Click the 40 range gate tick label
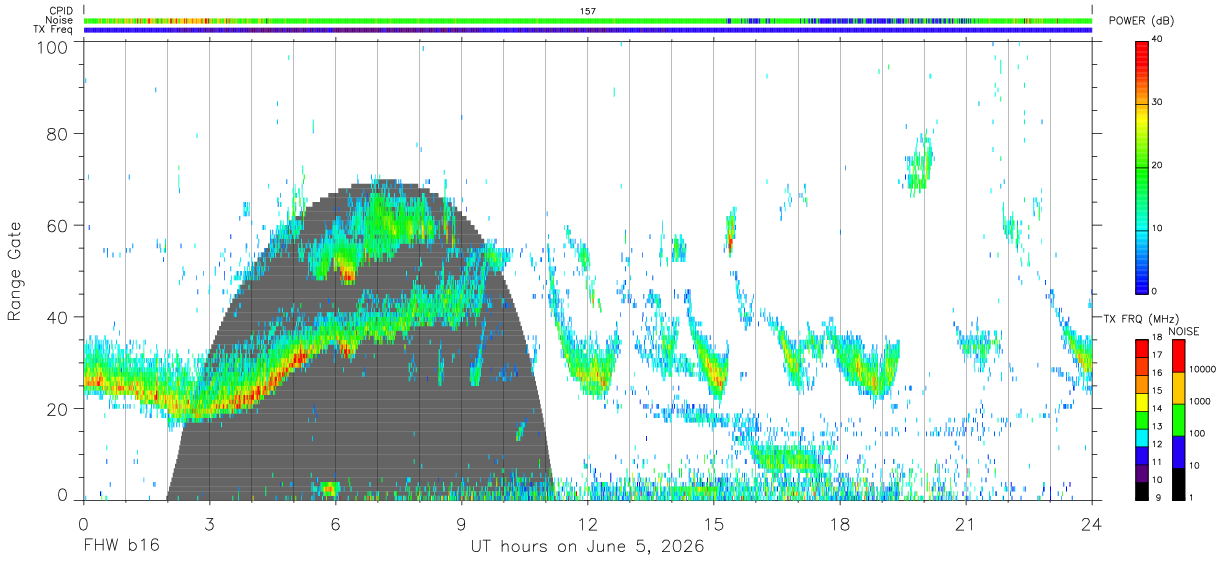The height and width of the screenshot is (567, 1228). pyautogui.click(x=58, y=317)
